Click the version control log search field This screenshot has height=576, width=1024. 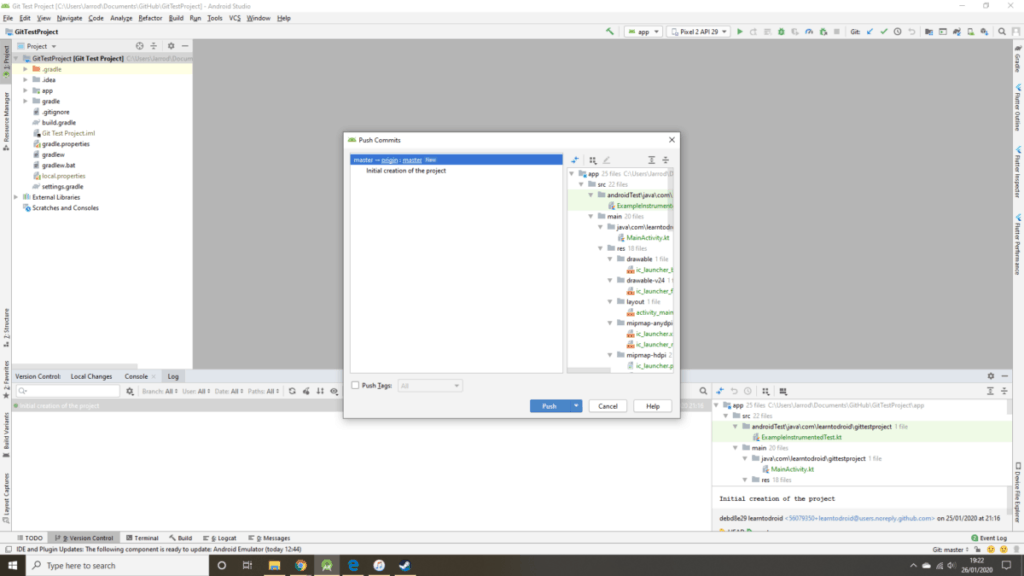(70, 391)
